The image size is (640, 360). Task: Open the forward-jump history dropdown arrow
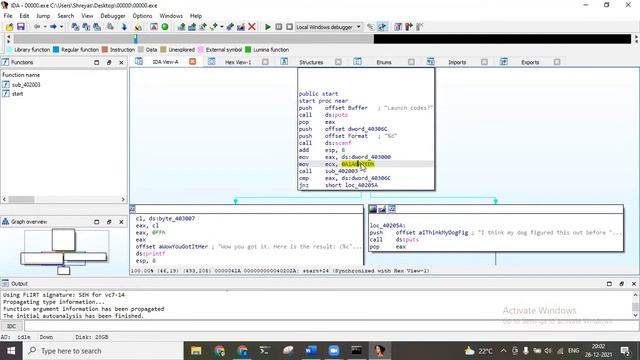coord(61,27)
